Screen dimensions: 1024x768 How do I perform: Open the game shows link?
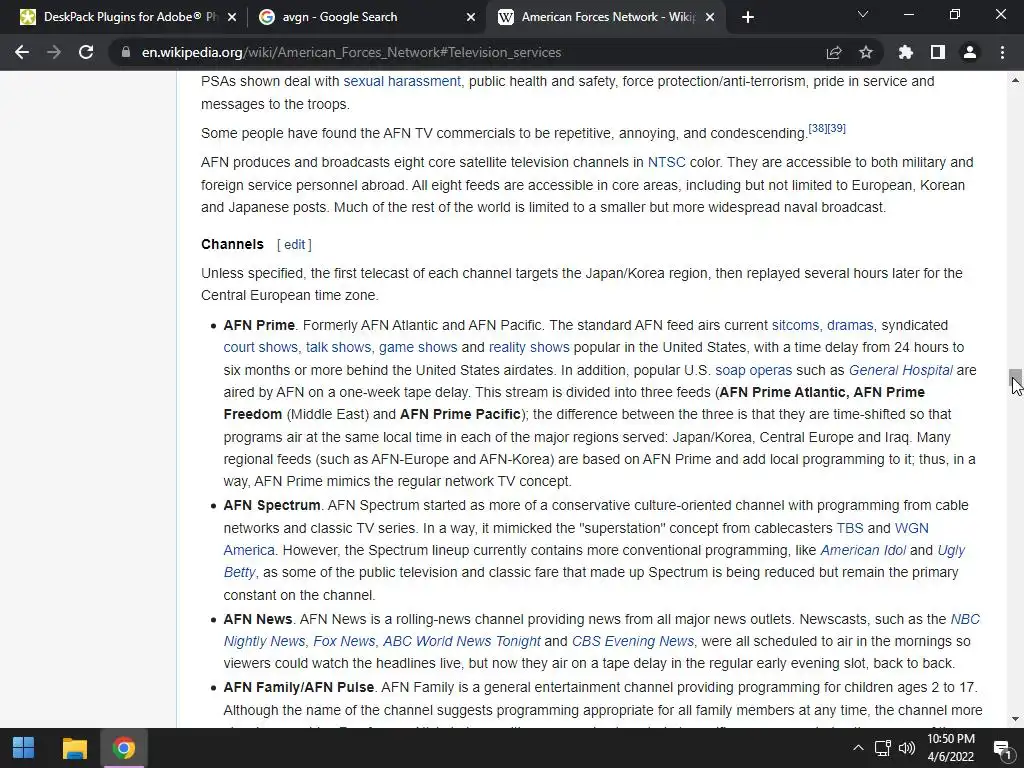[418, 347]
